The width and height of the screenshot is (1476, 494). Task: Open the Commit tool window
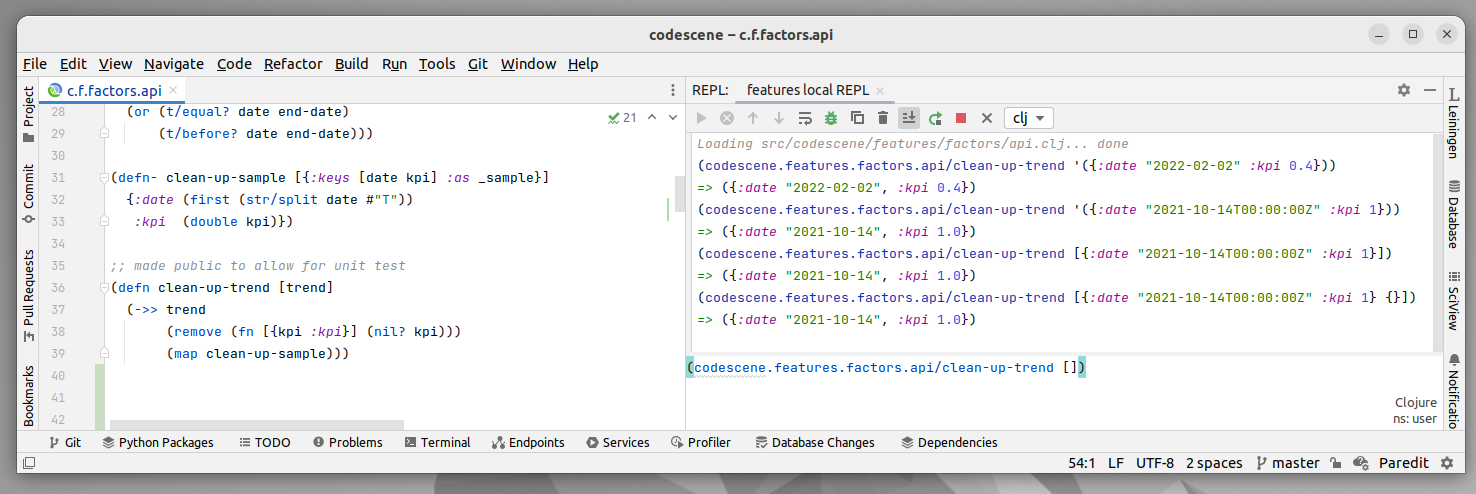click(x=28, y=195)
